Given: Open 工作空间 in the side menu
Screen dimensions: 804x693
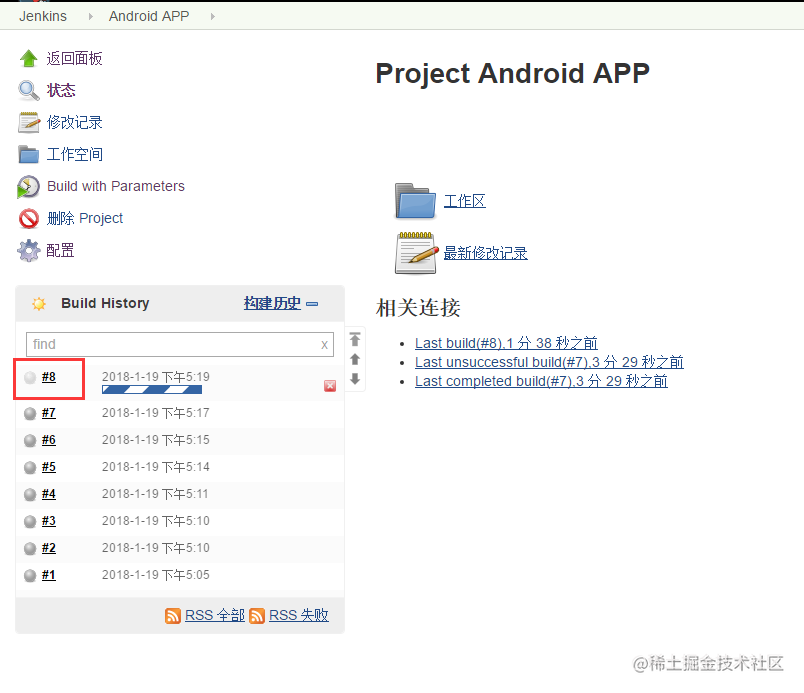Looking at the screenshot, I should tap(75, 154).
